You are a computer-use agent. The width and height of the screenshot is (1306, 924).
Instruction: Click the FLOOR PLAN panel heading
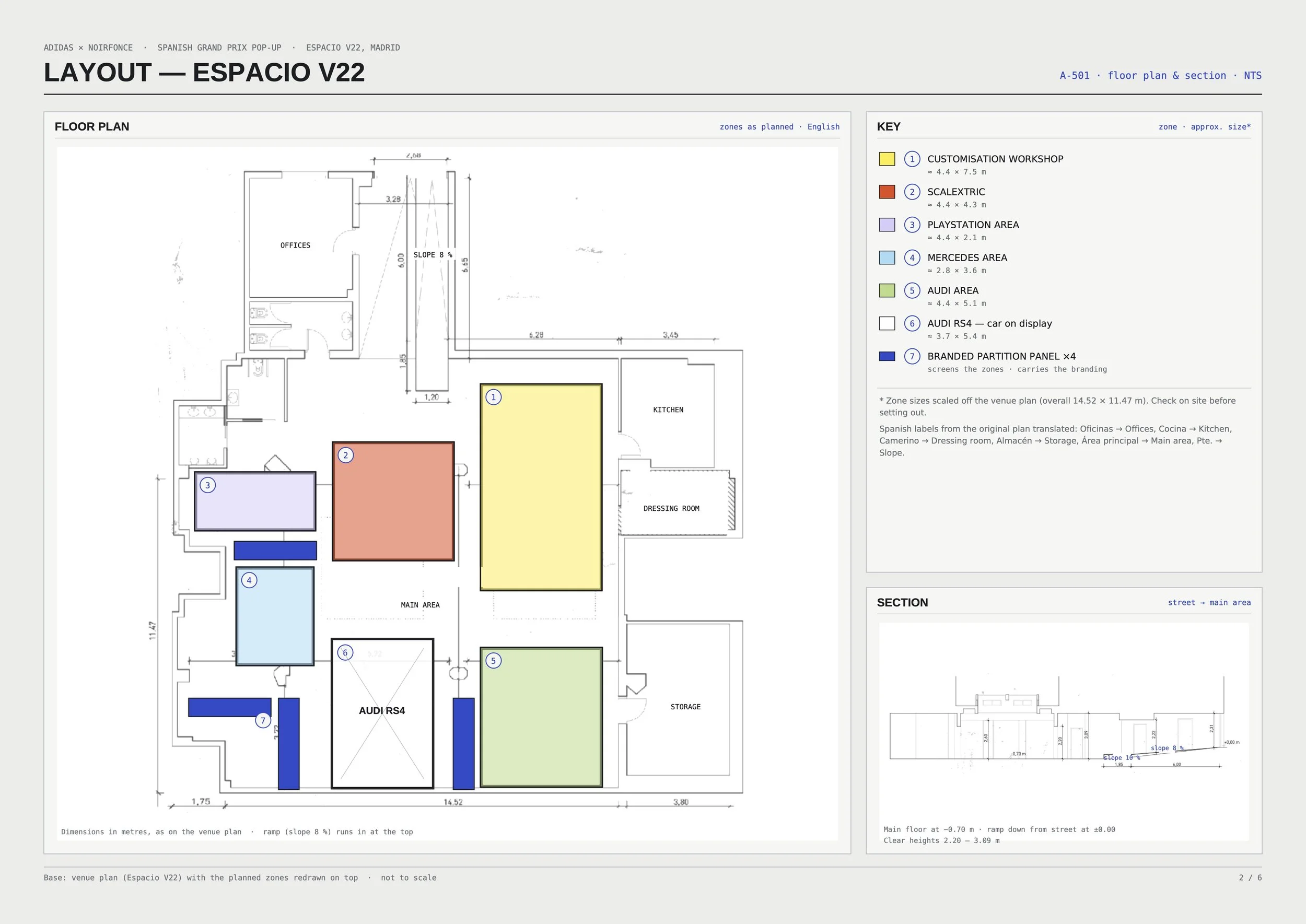[x=91, y=126]
